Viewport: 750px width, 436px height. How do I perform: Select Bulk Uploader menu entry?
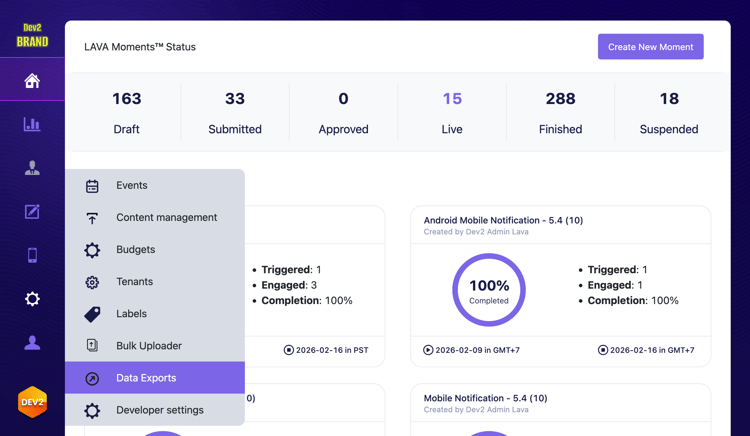point(155,346)
